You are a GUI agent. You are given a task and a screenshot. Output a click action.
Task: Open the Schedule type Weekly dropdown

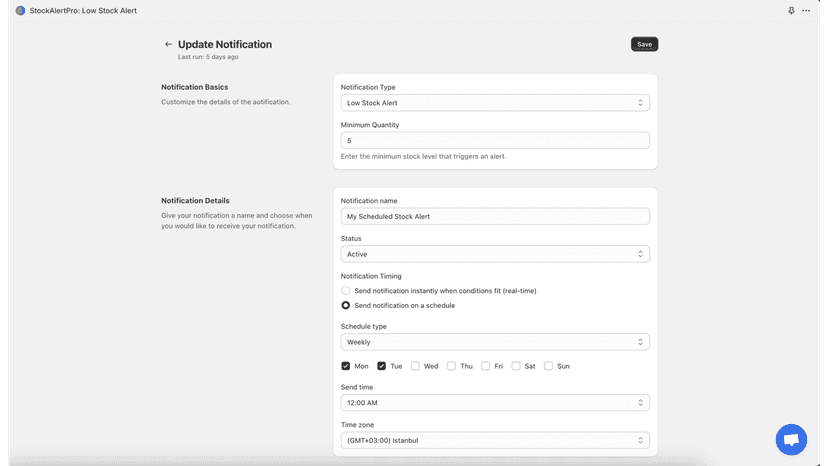(x=495, y=342)
